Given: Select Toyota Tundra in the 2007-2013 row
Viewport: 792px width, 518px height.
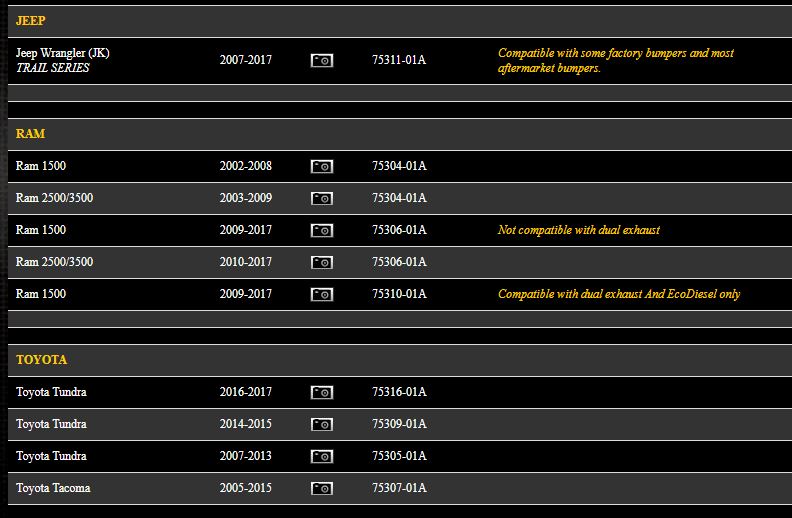Looking at the screenshot, I should [51, 456].
